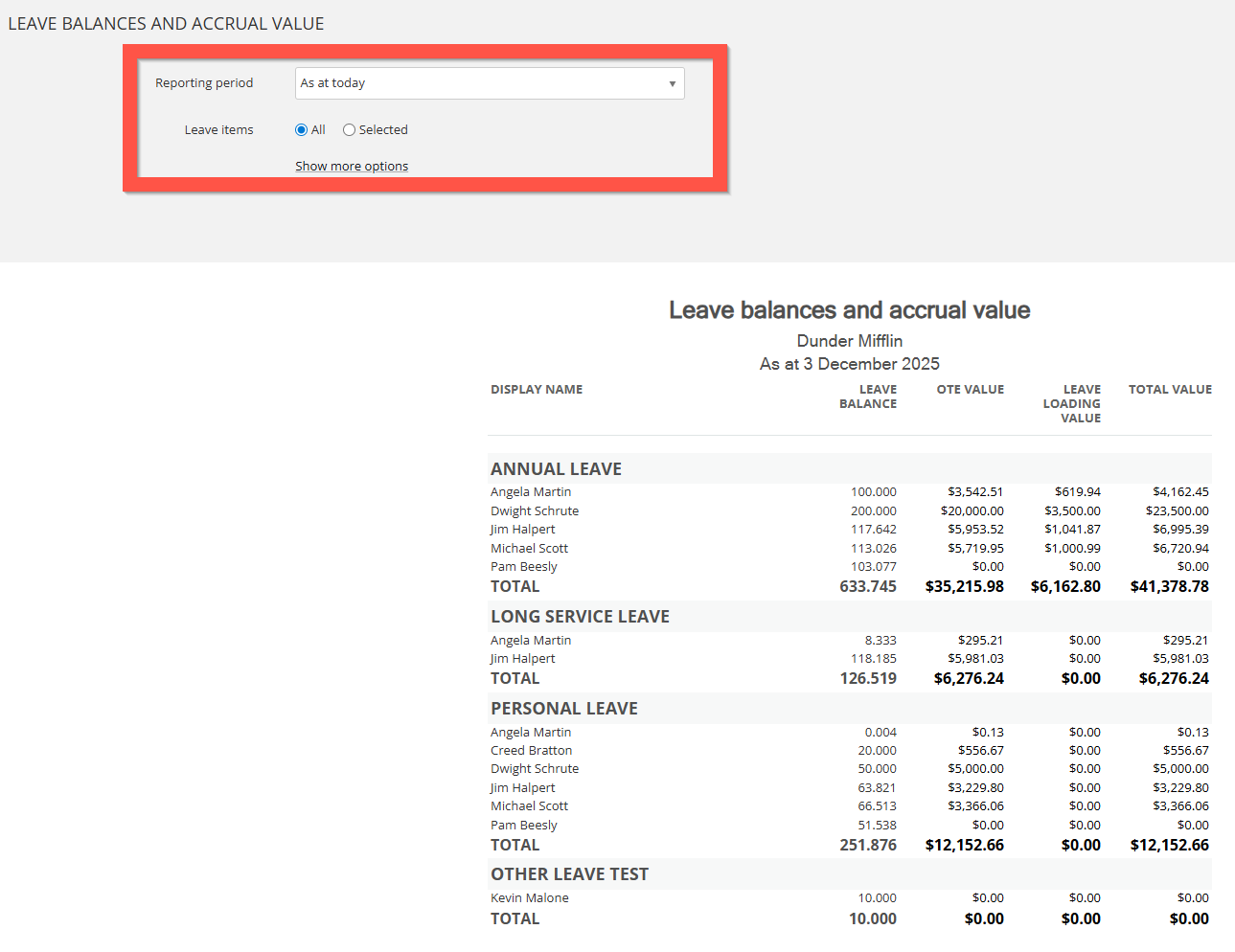Viewport: 1235px width, 952px height.
Task: Click the LEAVE BALANCE column header
Action: pos(868,397)
